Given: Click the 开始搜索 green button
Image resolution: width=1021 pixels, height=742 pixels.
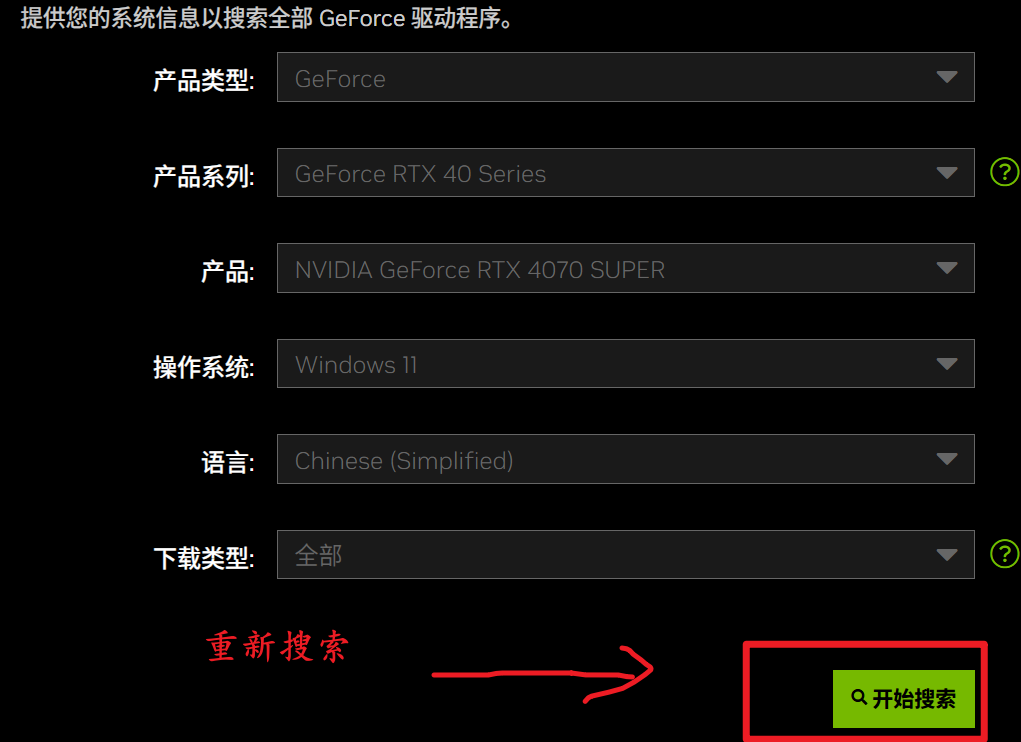Looking at the screenshot, I should click(x=904, y=698).
